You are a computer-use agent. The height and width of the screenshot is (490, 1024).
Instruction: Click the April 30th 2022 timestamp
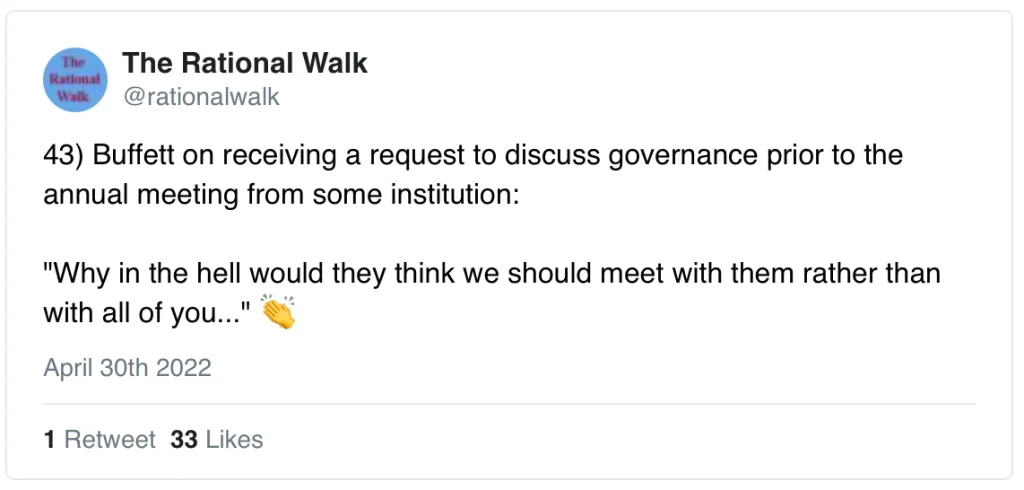coord(127,367)
